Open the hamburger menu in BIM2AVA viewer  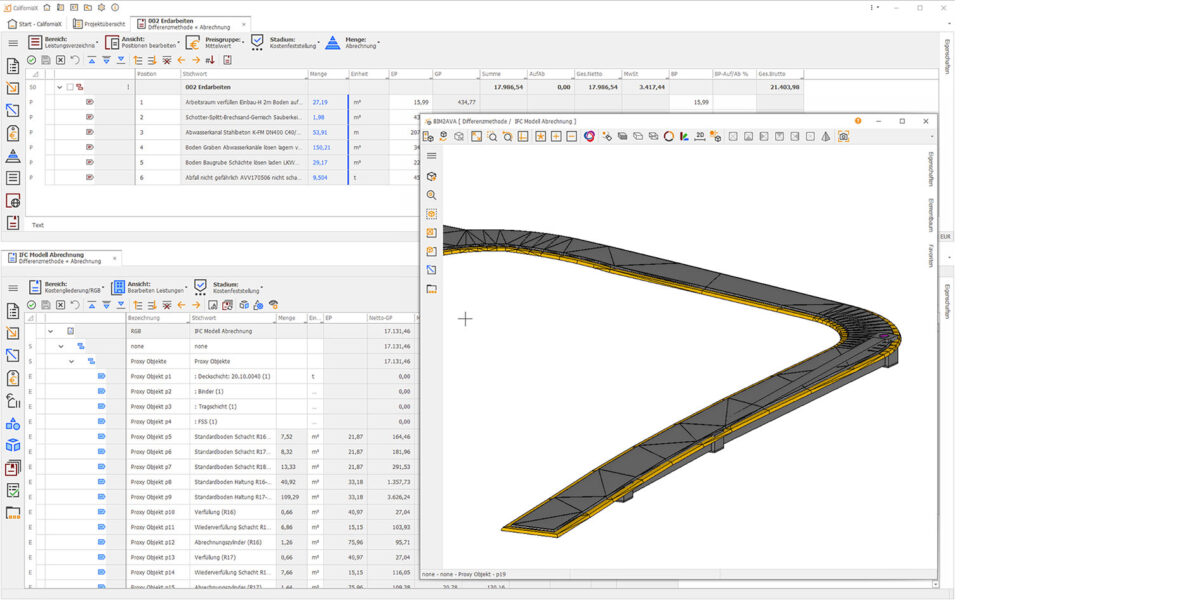[432, 156]
